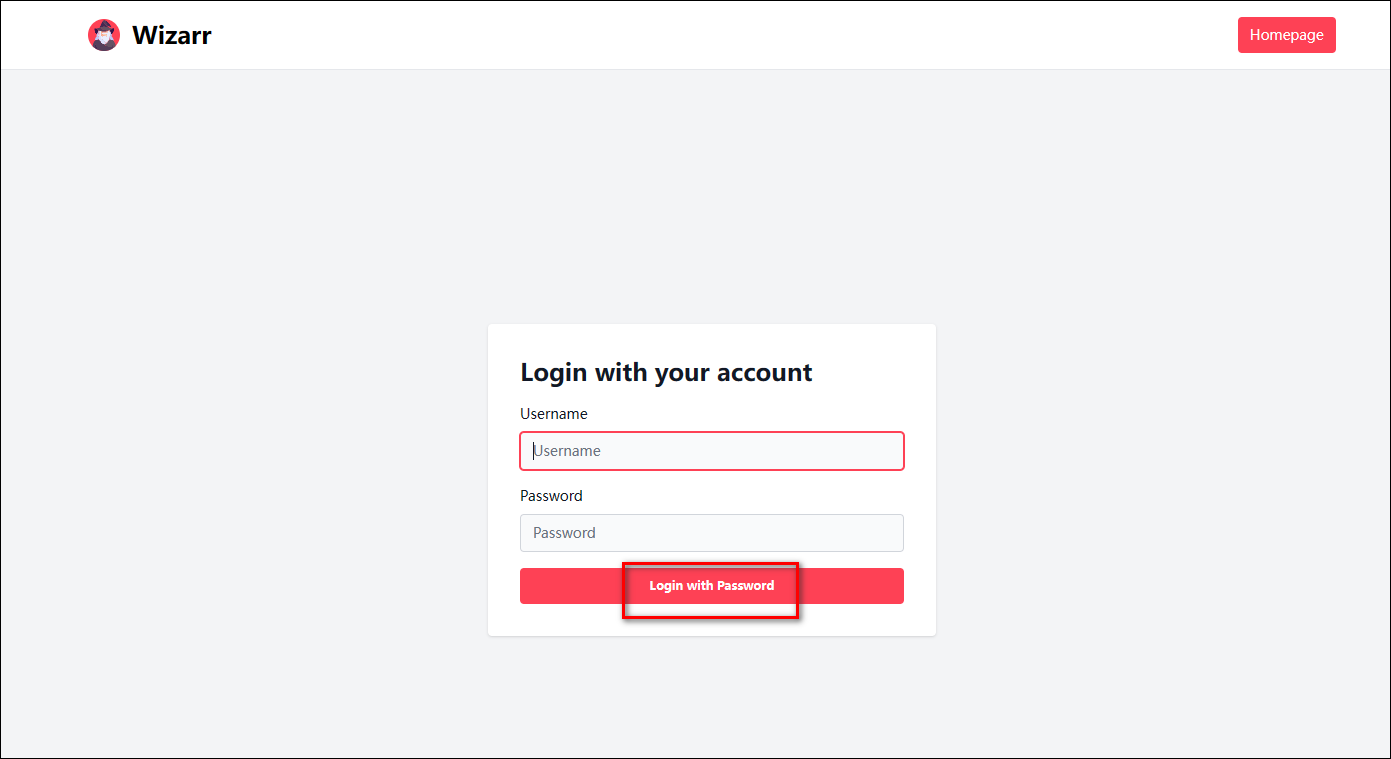Click the Username placeholder text
The width and height of the screenshot is (1391, 759).
pos(568,451)
